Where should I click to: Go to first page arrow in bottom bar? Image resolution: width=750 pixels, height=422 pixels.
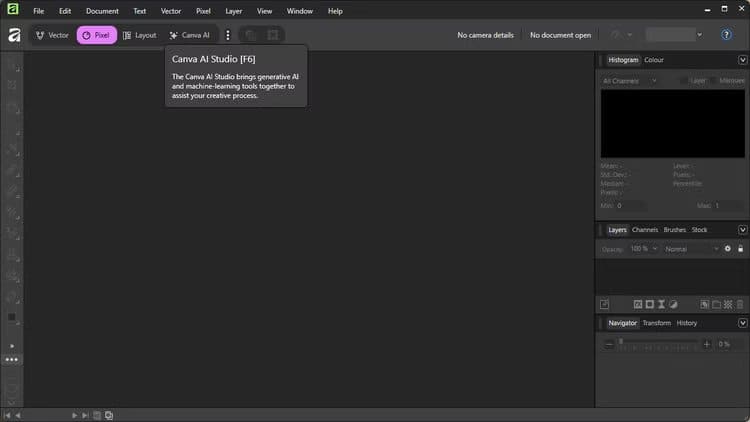pos(7,415)
